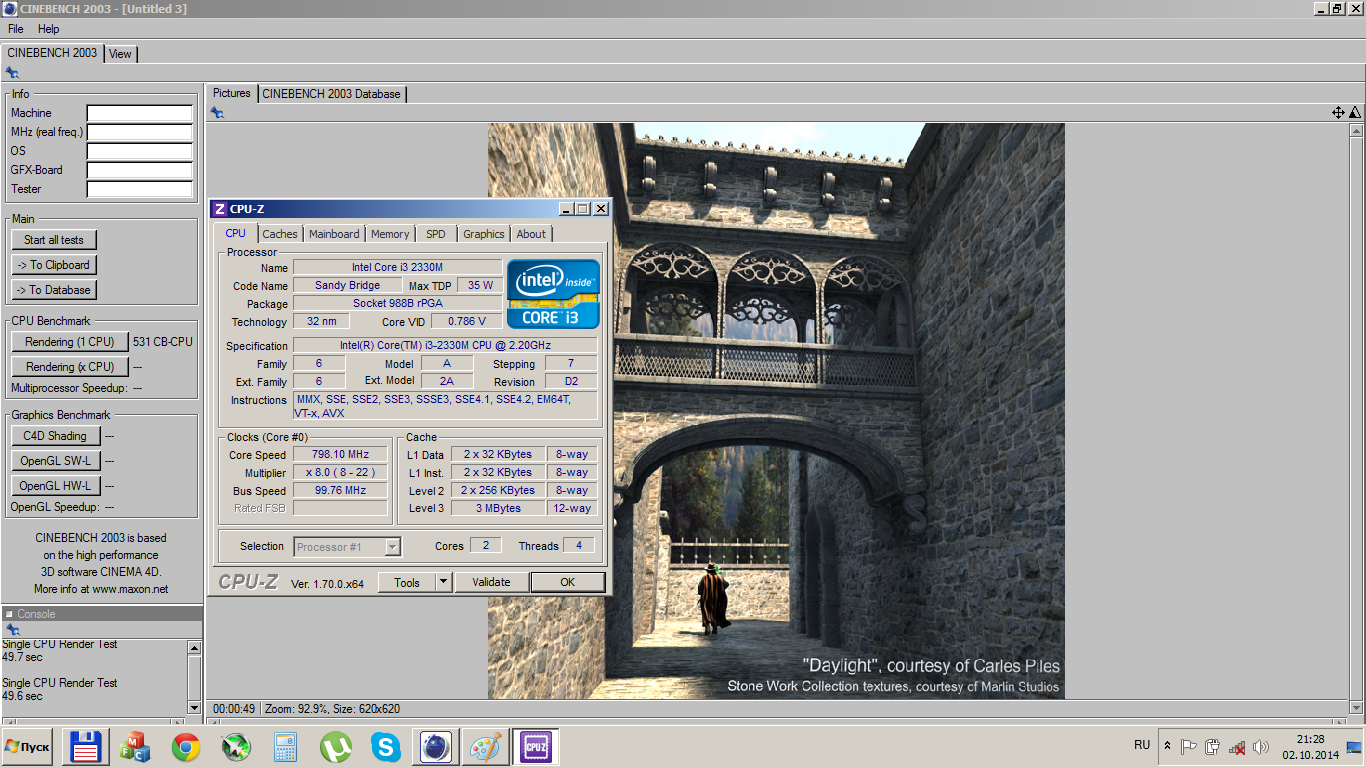Open the floppy disk app on taskbar
This screenshot has height=768, width=1366.
tap(85, 747)
